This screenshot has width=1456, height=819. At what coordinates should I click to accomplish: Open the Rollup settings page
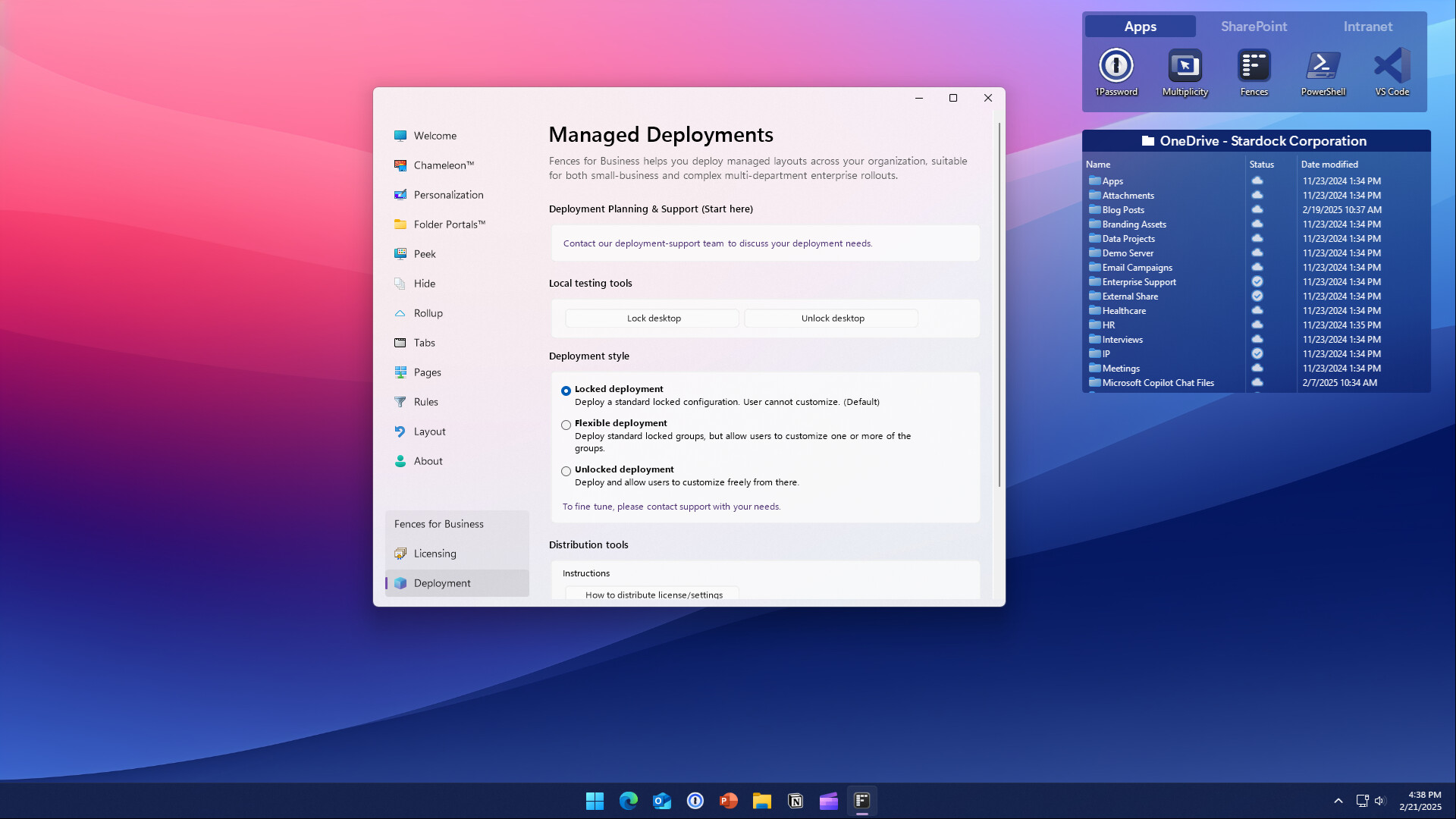(x=428, y=312)
